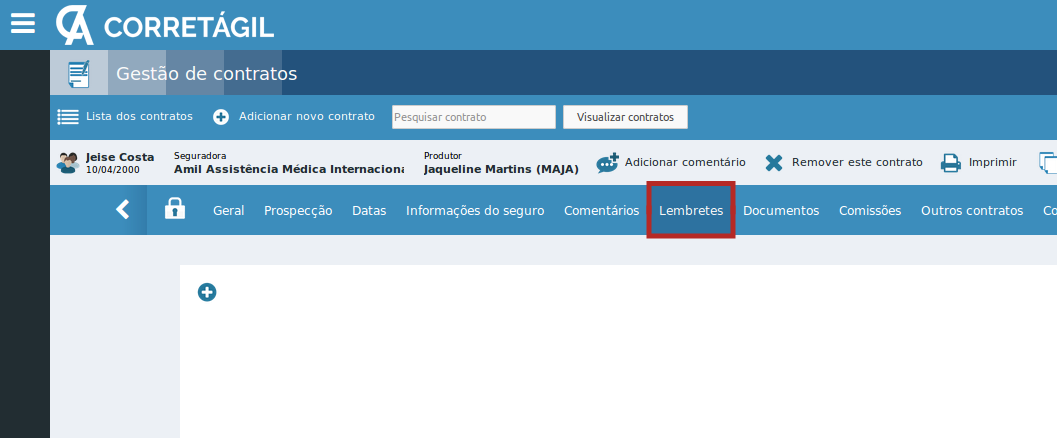Screen dimensions: 1057x438
Task: Switch to the Datas tab
Action: tap(369, 211)
